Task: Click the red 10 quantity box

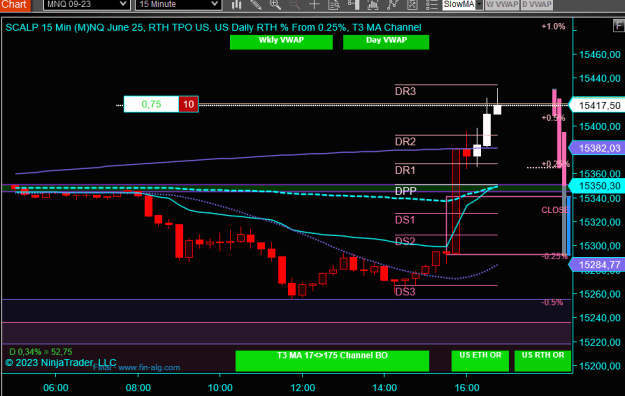Action: click(x=188, y=104)
